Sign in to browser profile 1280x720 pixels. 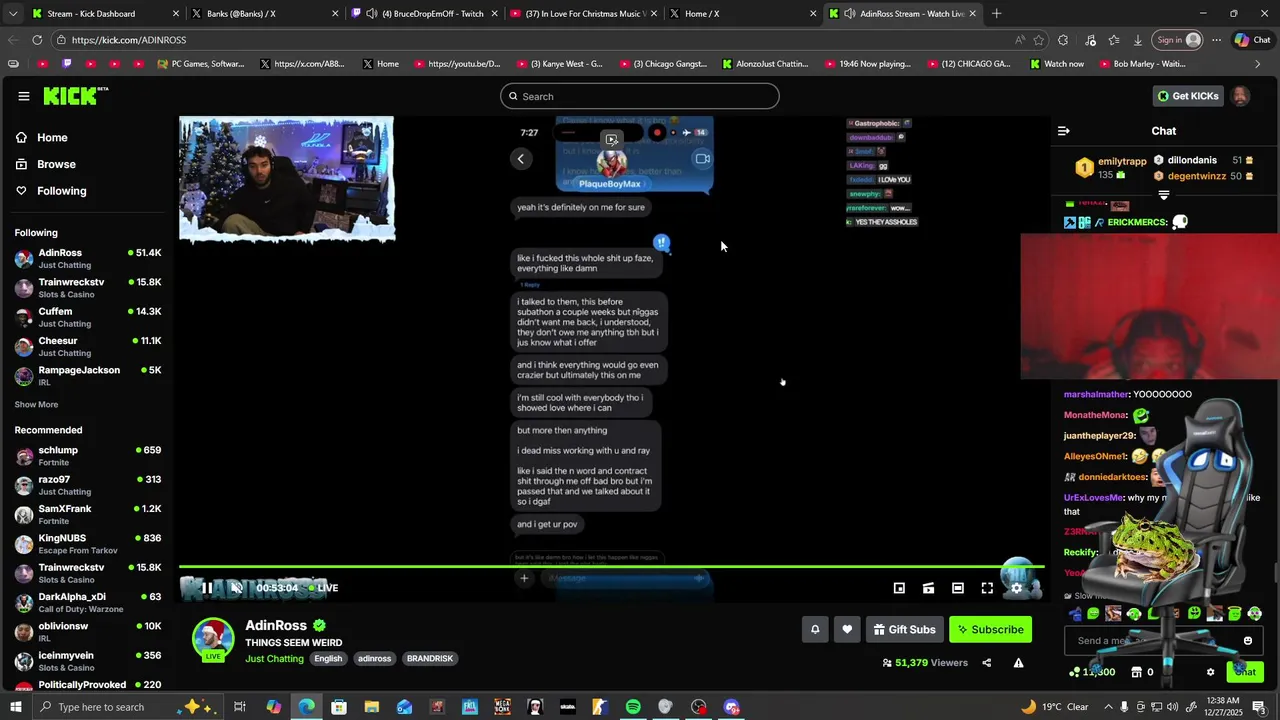[1179, 40]
